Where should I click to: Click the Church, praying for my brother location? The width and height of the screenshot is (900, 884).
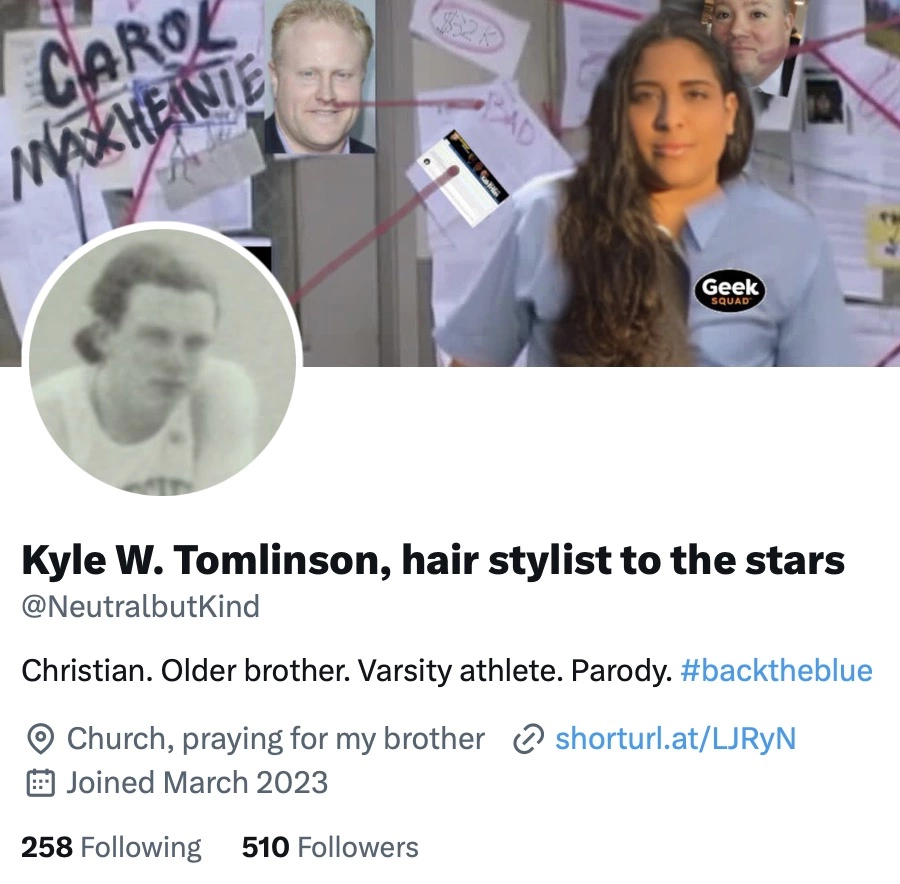click(x=276, y=739)
